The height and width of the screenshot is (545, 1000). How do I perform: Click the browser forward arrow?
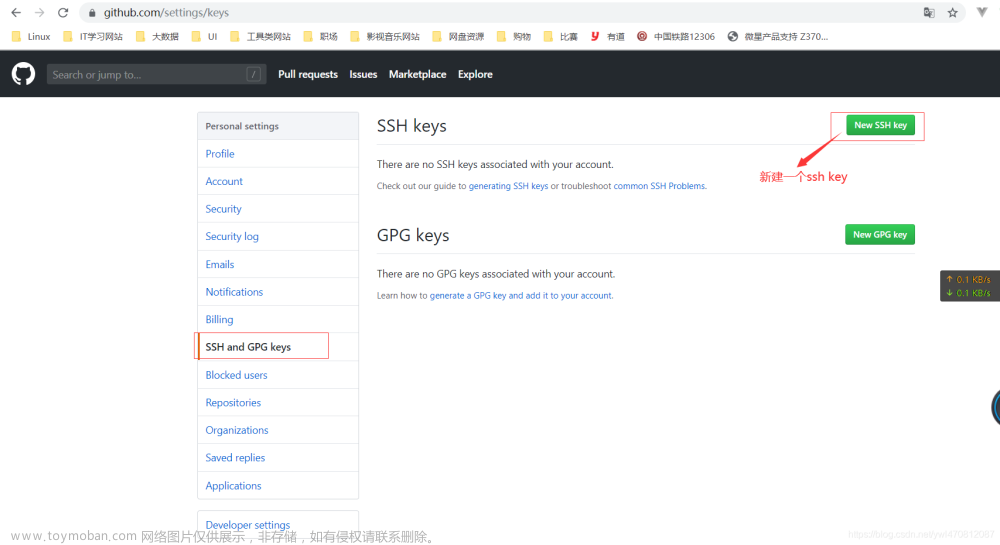(40, 13)
